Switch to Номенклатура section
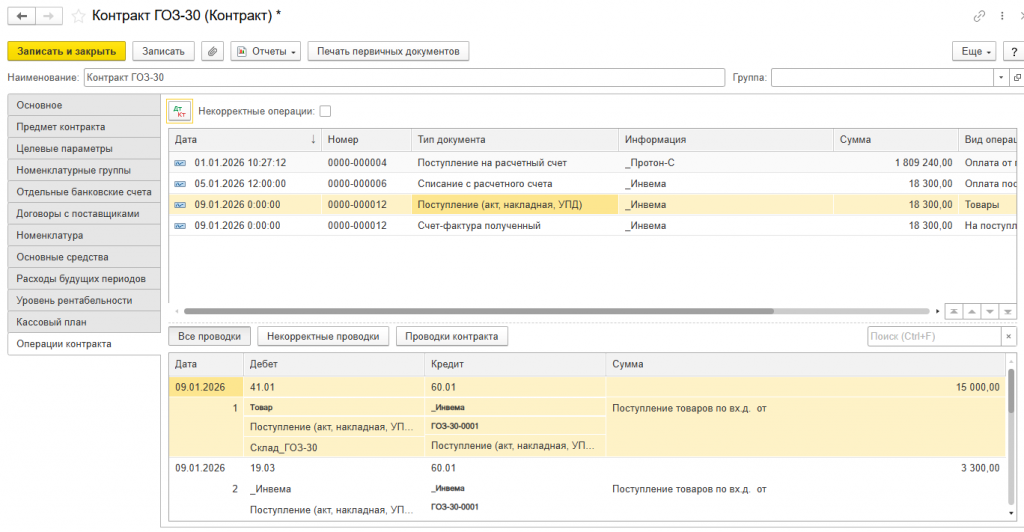Viewport: 1024px width, 532px height. pos(84,235)
